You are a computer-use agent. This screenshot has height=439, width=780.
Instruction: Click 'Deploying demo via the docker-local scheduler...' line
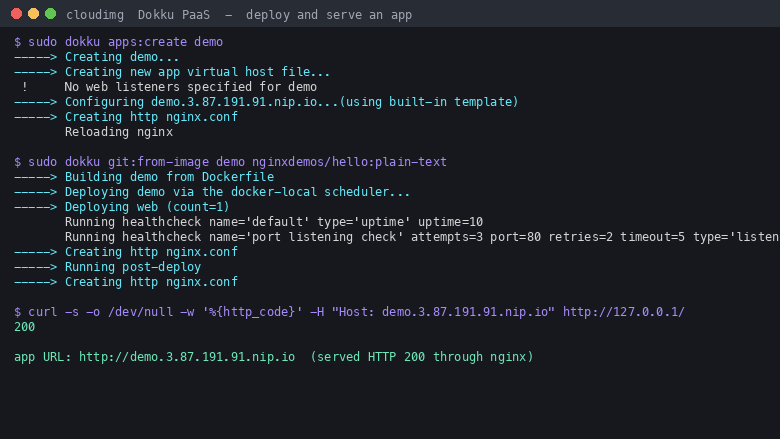[x=212, y=192]
